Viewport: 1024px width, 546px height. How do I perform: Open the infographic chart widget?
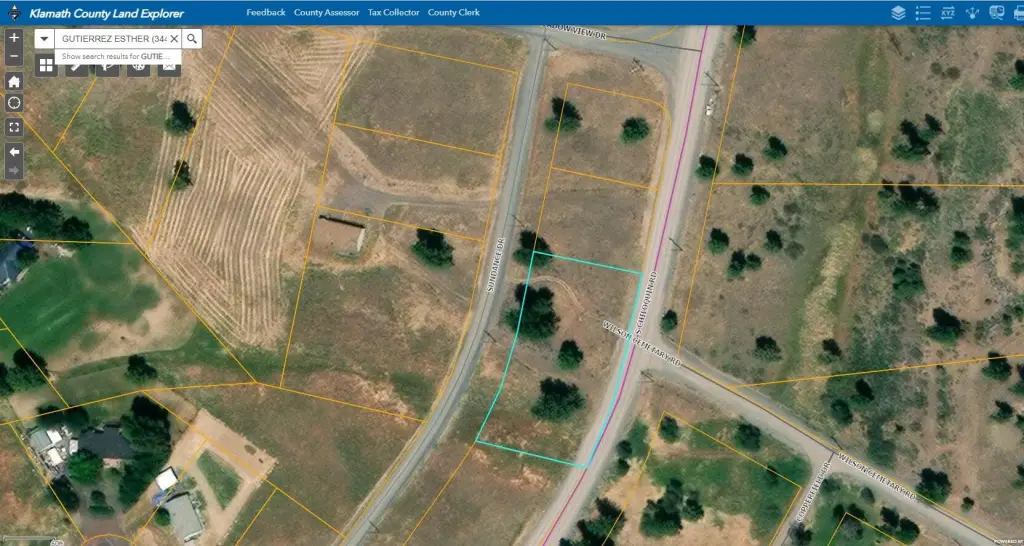[996, 13]
